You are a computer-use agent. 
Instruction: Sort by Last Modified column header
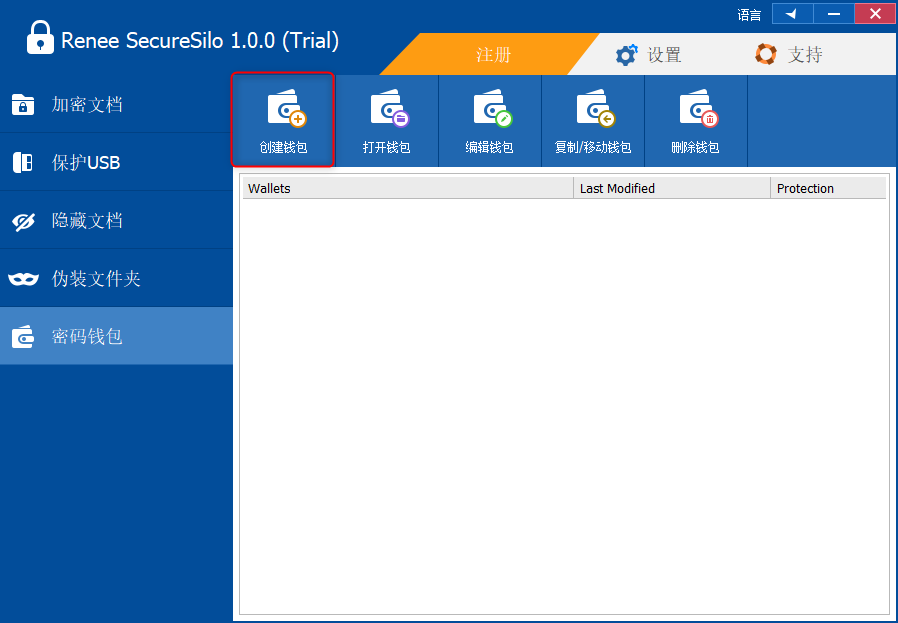[x=672, y=188]
